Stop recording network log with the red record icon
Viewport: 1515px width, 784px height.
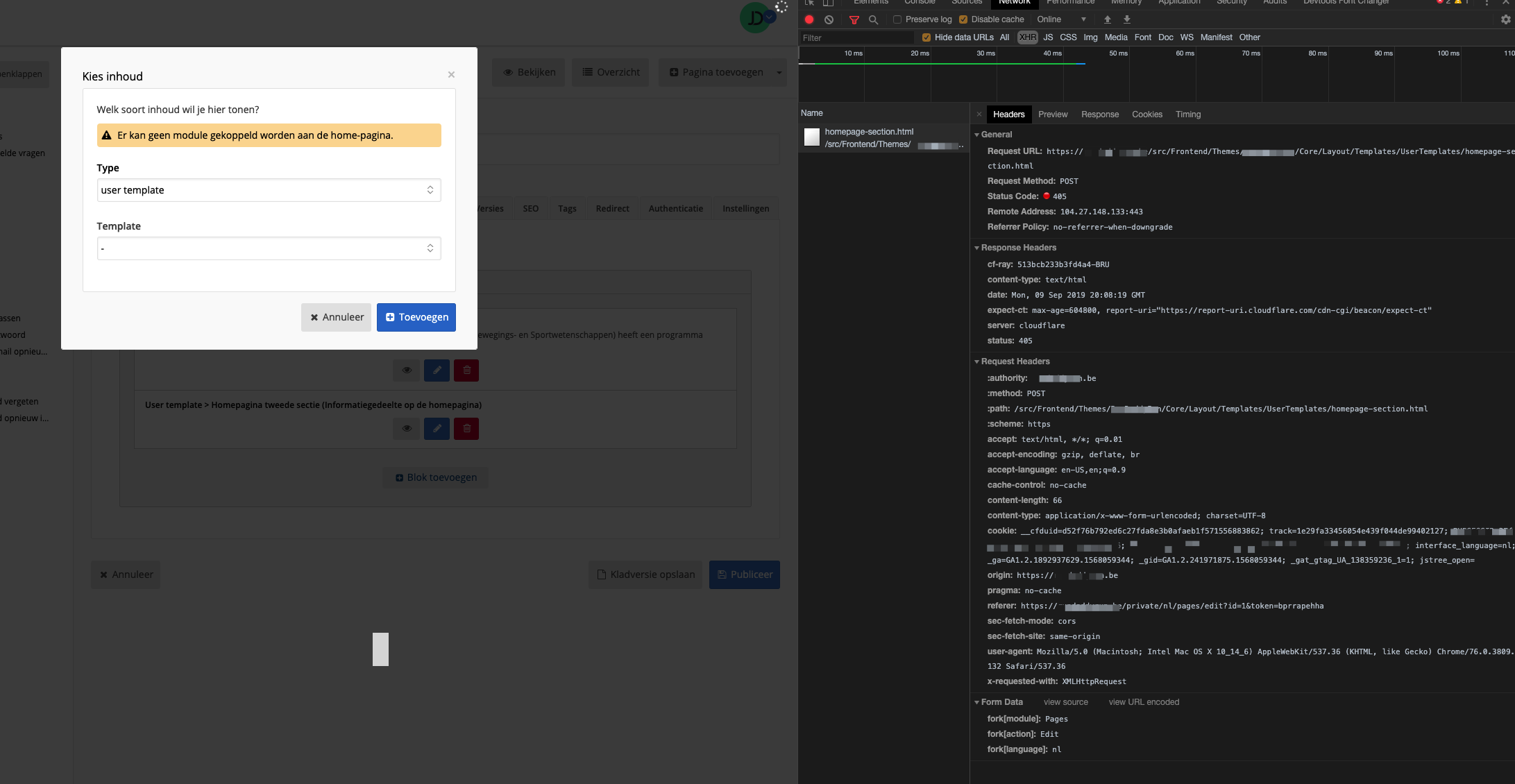[x=809, y=19]
